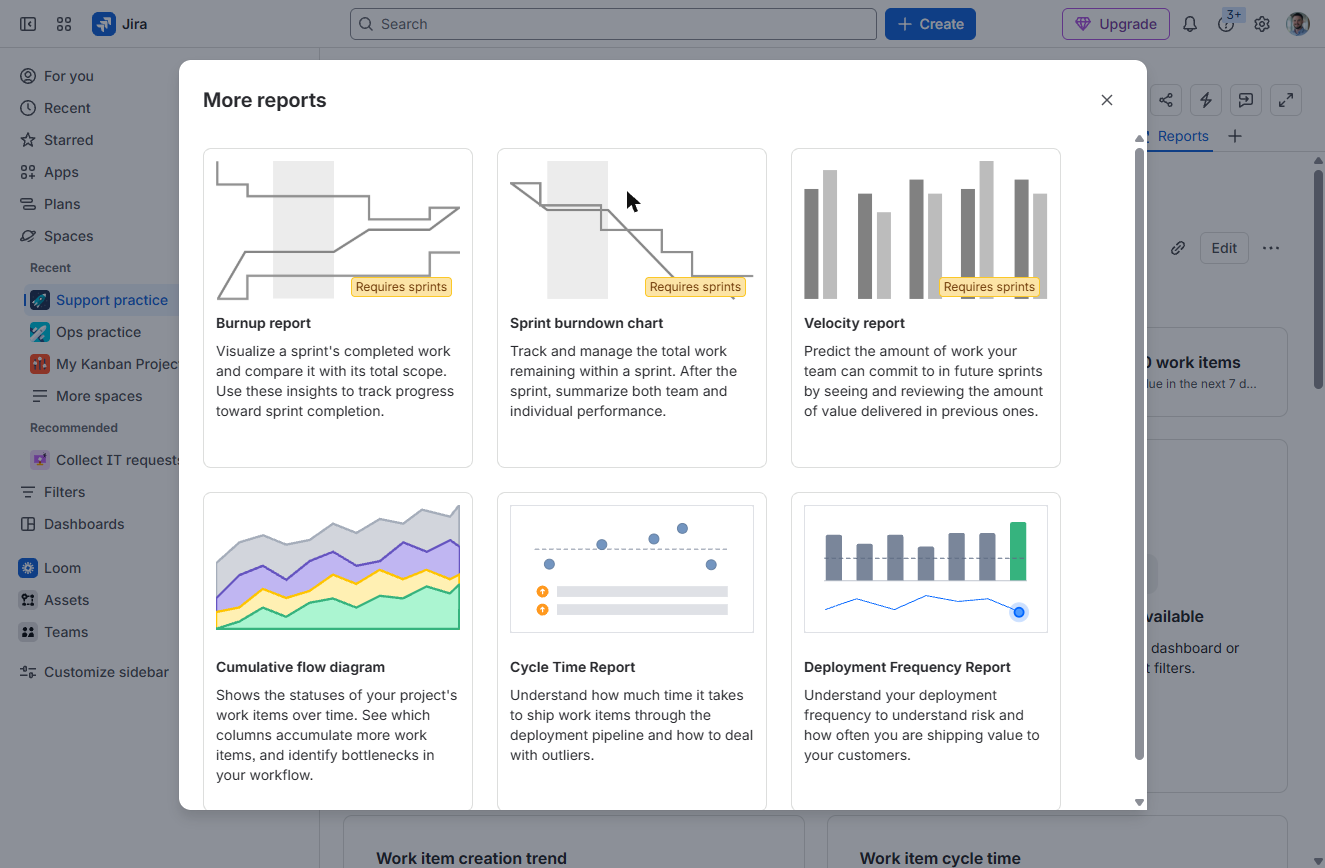Open the help icon with 3+ badge
The width and height of the screenshot is (1325, 868).
pyautogui.click(x=1226, y=24)
